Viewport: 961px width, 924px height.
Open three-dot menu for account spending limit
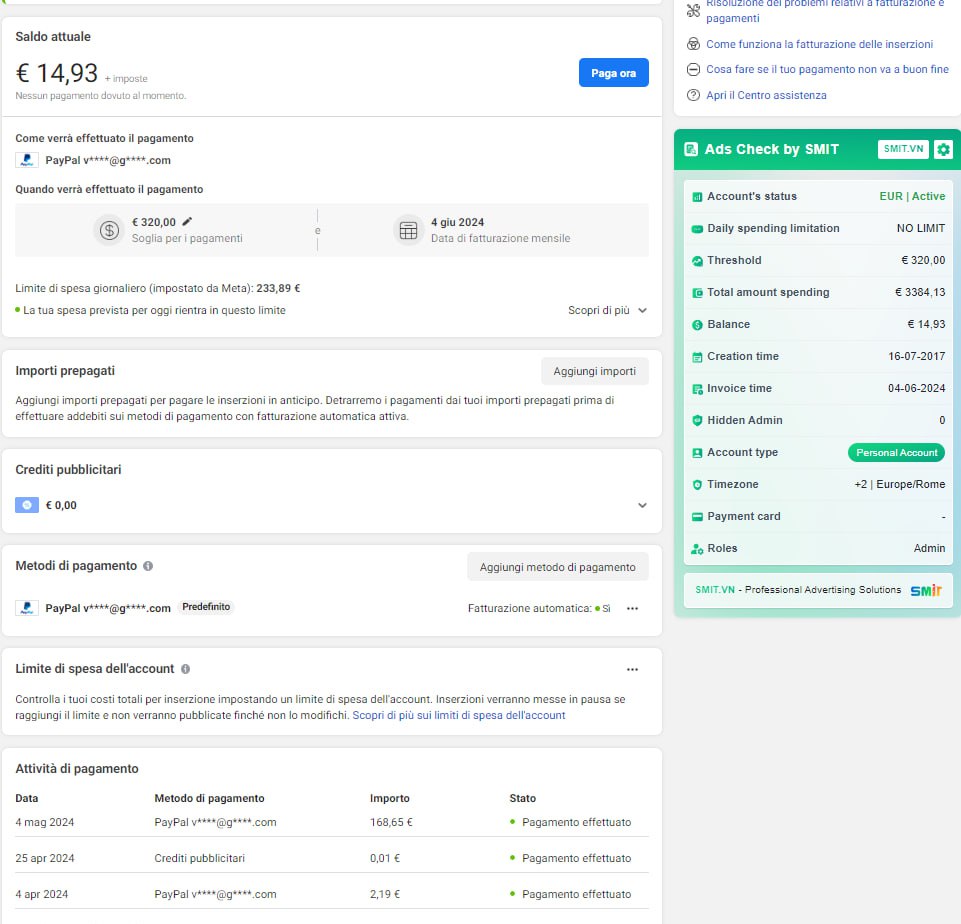(632, 669)
